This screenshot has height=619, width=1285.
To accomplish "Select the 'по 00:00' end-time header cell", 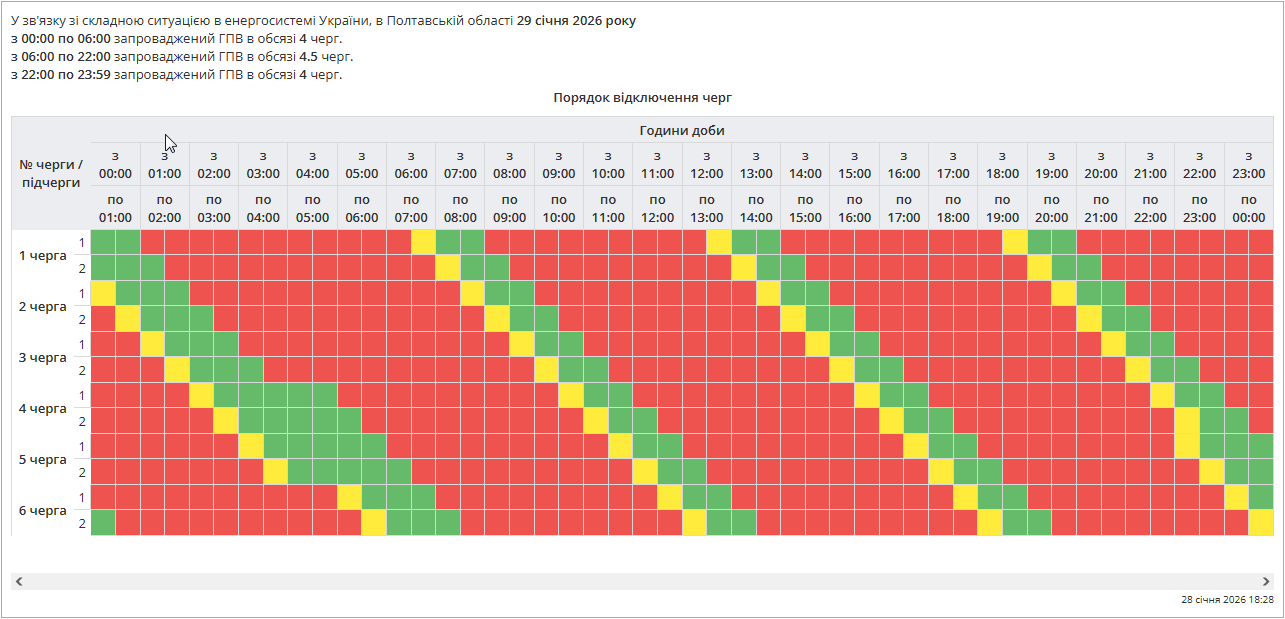I will 1248,208.
